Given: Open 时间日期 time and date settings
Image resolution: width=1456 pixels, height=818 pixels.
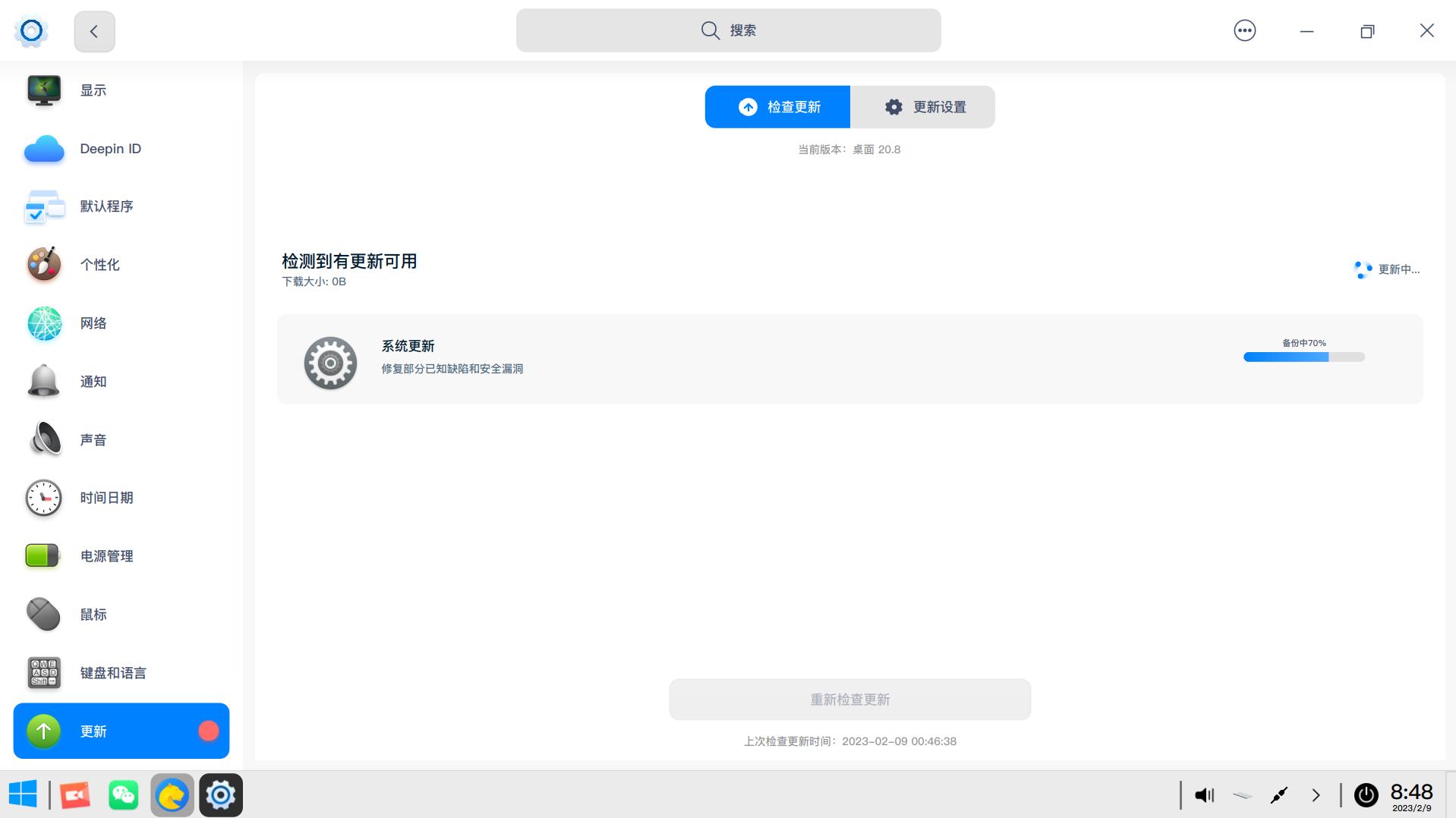Looking at the screenshot, I should [x=106, y=498].
